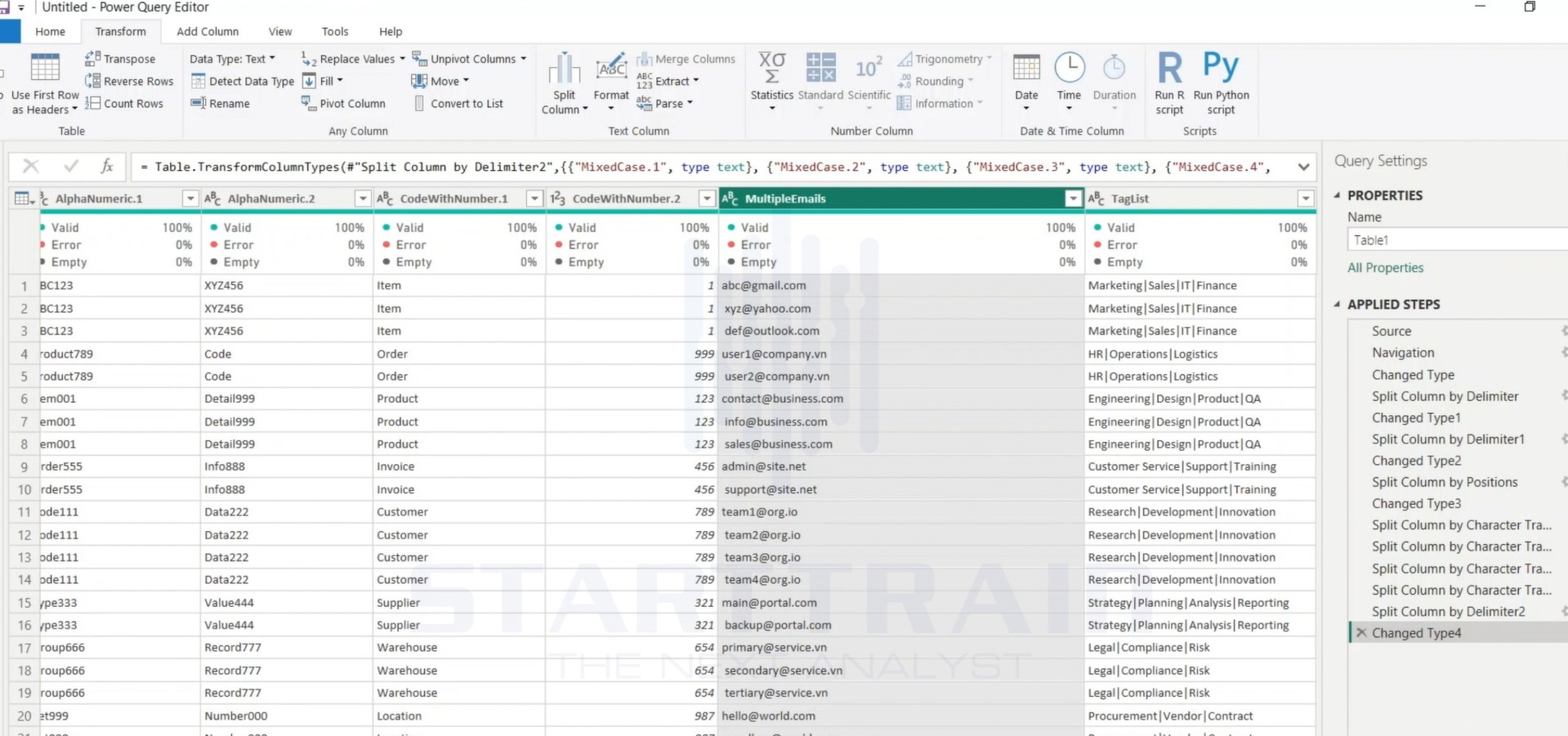
Task: Select the Source applied step
Action: 1392,331
